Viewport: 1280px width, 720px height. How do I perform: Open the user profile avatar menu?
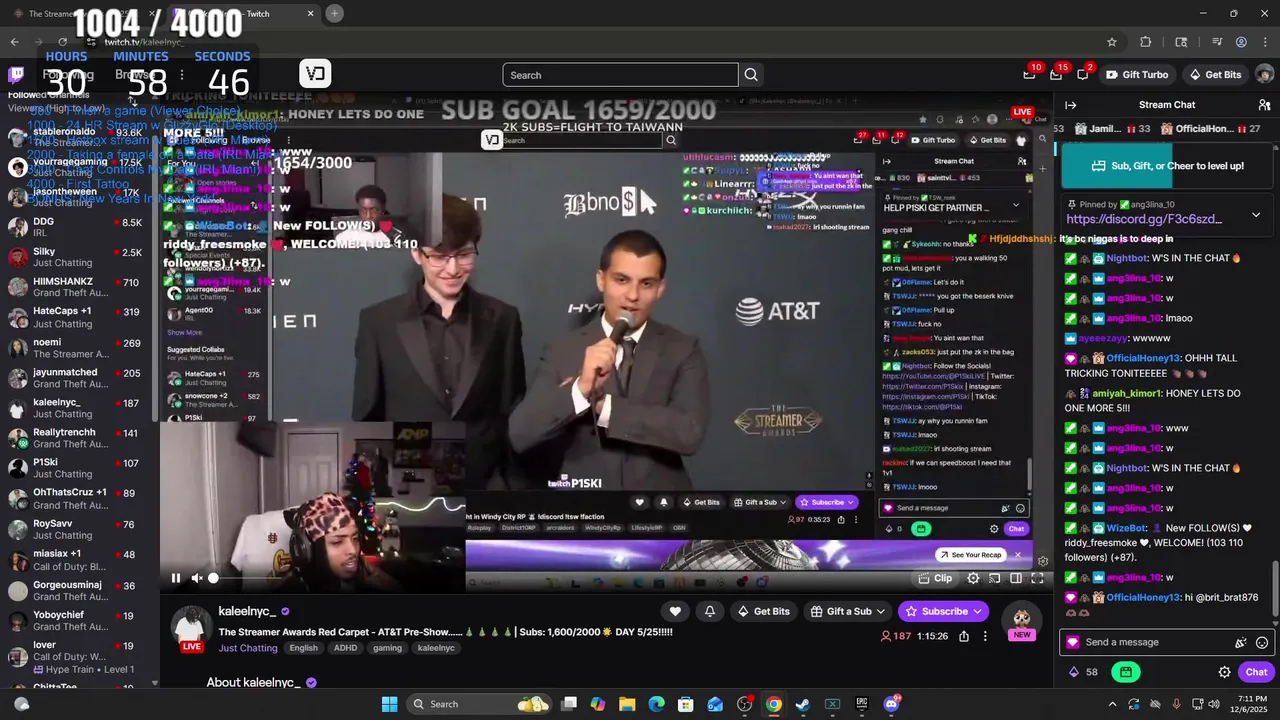(x=1264, y=75)
